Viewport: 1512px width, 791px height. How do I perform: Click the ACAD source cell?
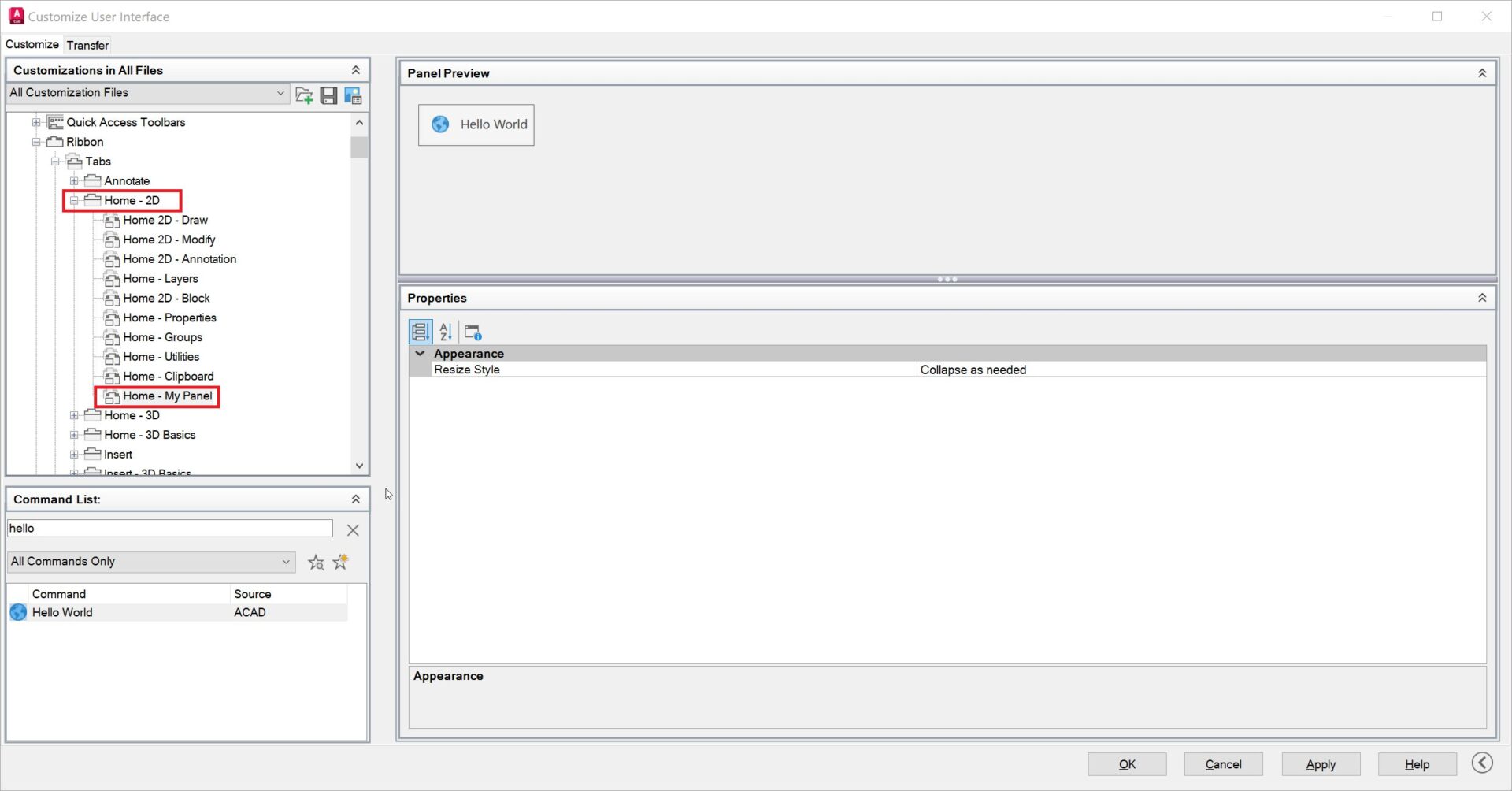pos(250,612)
